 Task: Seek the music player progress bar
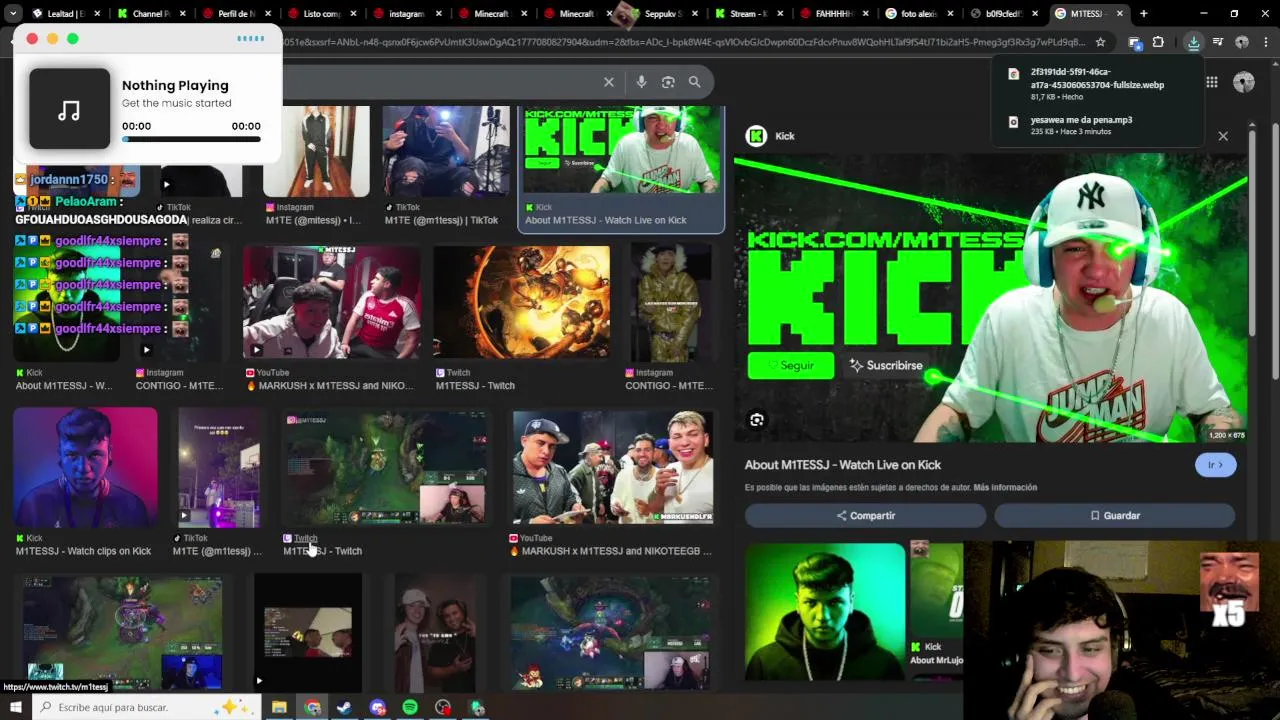tap(191, 139)
